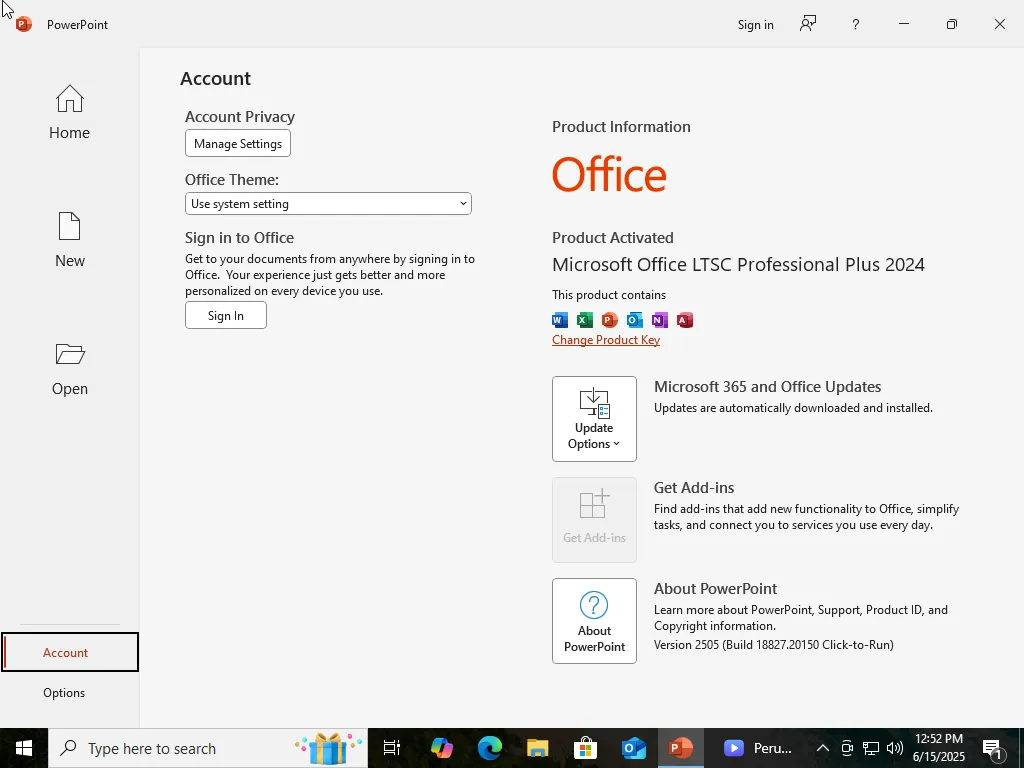1024x768 pixels.
Task: Click the Sign In button under Sign in to Office
Action: tap(225, 315)
